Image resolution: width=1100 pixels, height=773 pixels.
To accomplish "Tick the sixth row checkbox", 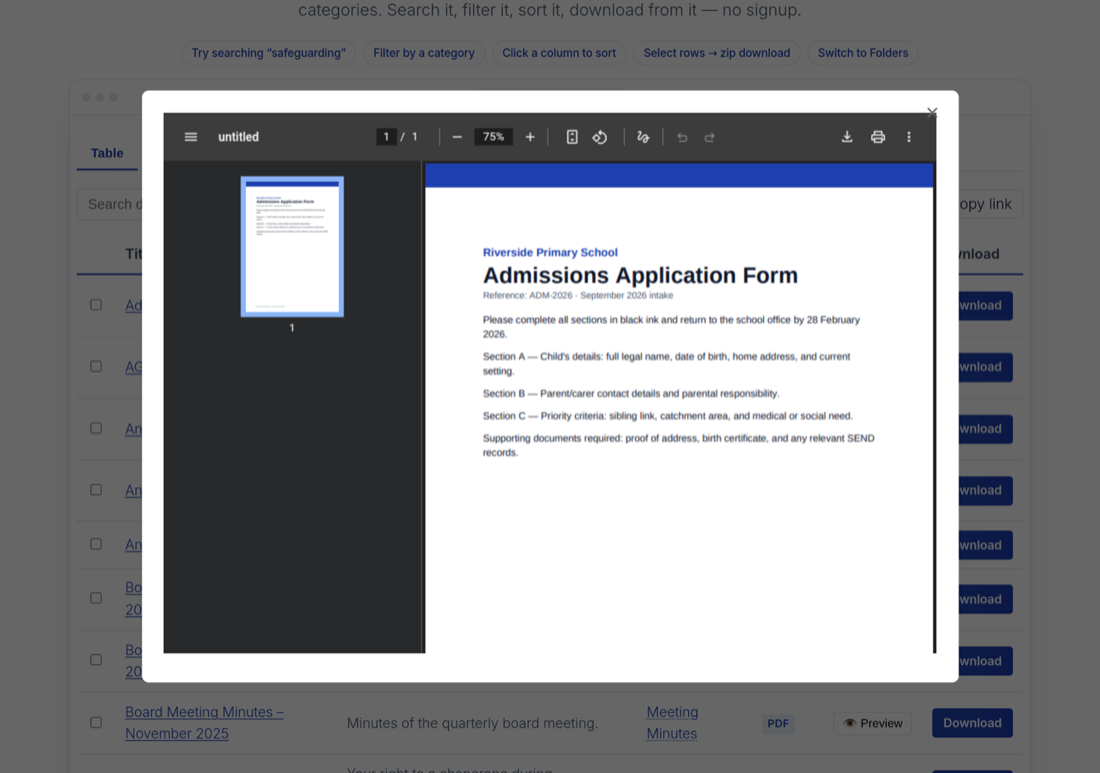I will (x=96, y=598).
